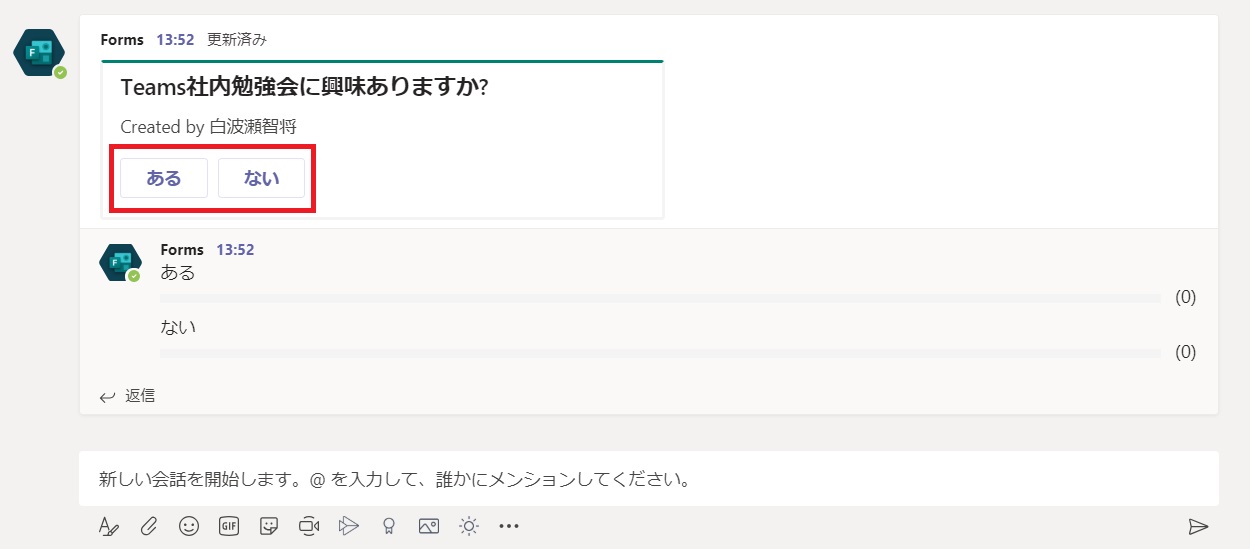Attach a file with the paperclip icon
Screen dimensions: 1250x549
(148, 526)
